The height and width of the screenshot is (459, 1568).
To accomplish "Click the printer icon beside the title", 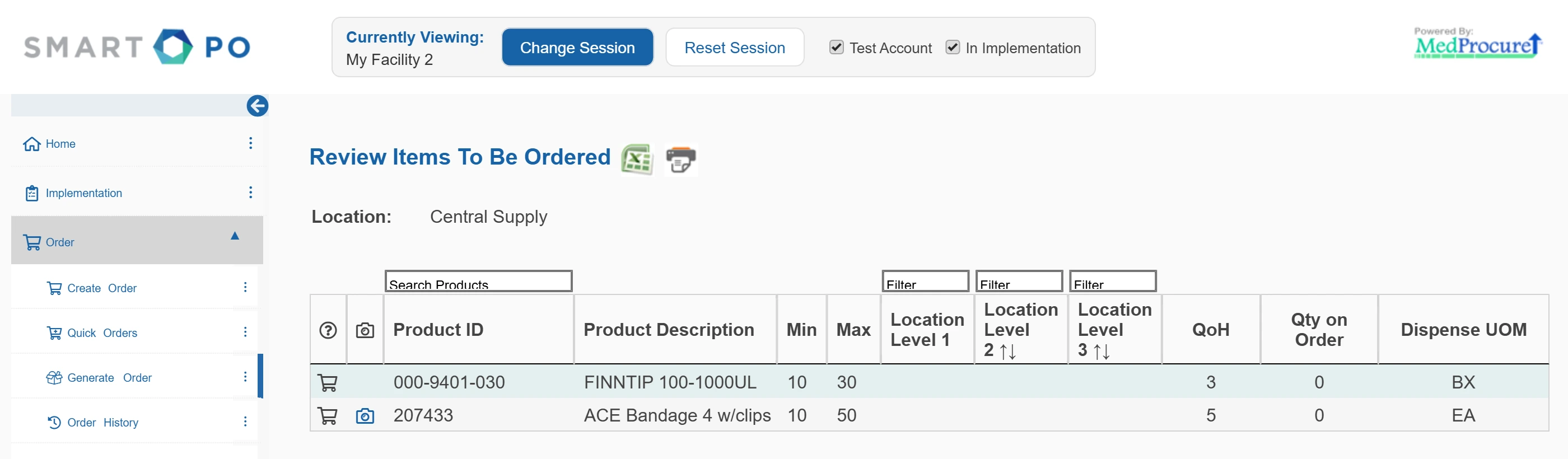I will tap(680, 160).
